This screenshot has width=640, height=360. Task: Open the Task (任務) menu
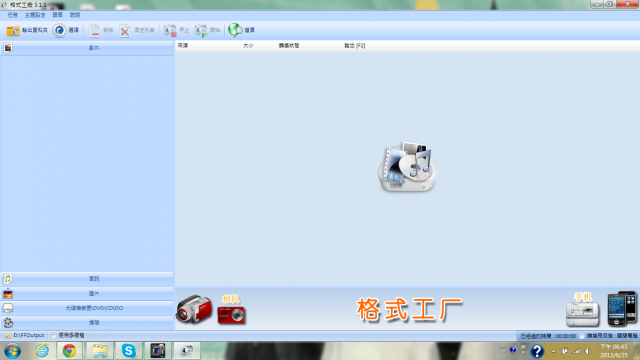pyautogui.click(x=13, y=15)
